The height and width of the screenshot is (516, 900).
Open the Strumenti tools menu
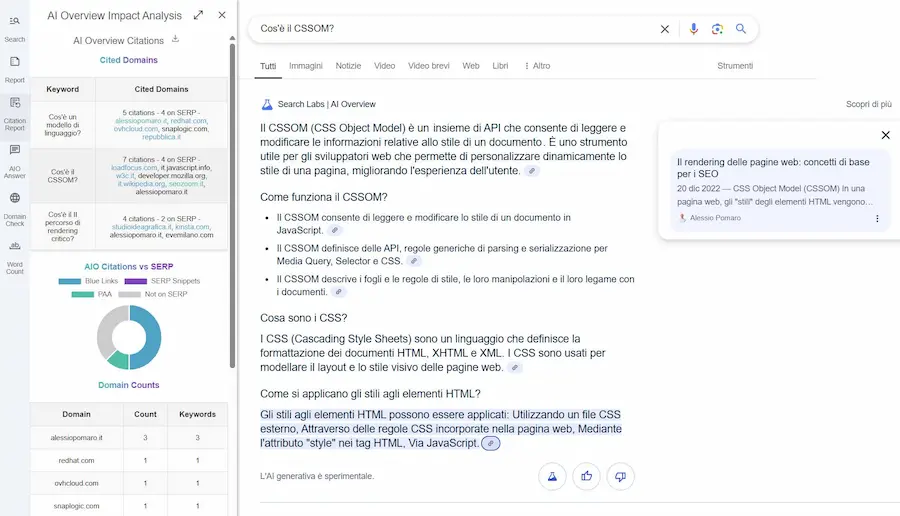pyautogui.click(x=735, y=66)
